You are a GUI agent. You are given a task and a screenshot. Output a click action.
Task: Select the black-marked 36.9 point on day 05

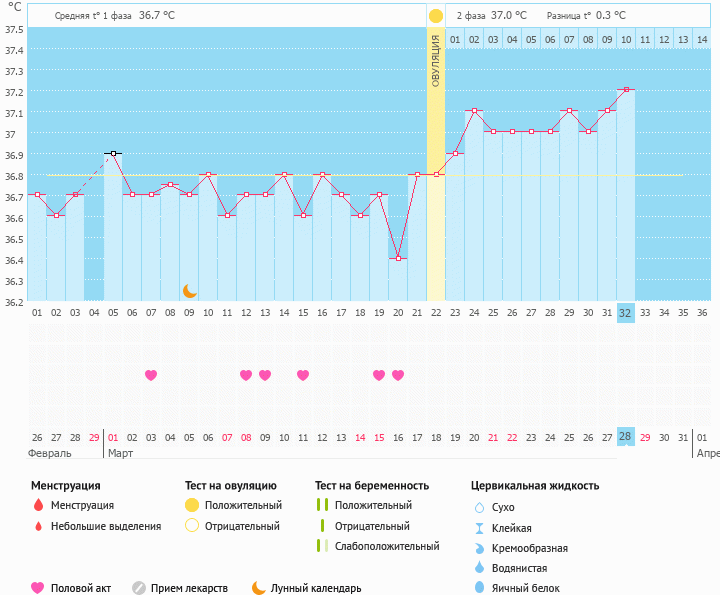pyautogui.click(x=113, y=153)
